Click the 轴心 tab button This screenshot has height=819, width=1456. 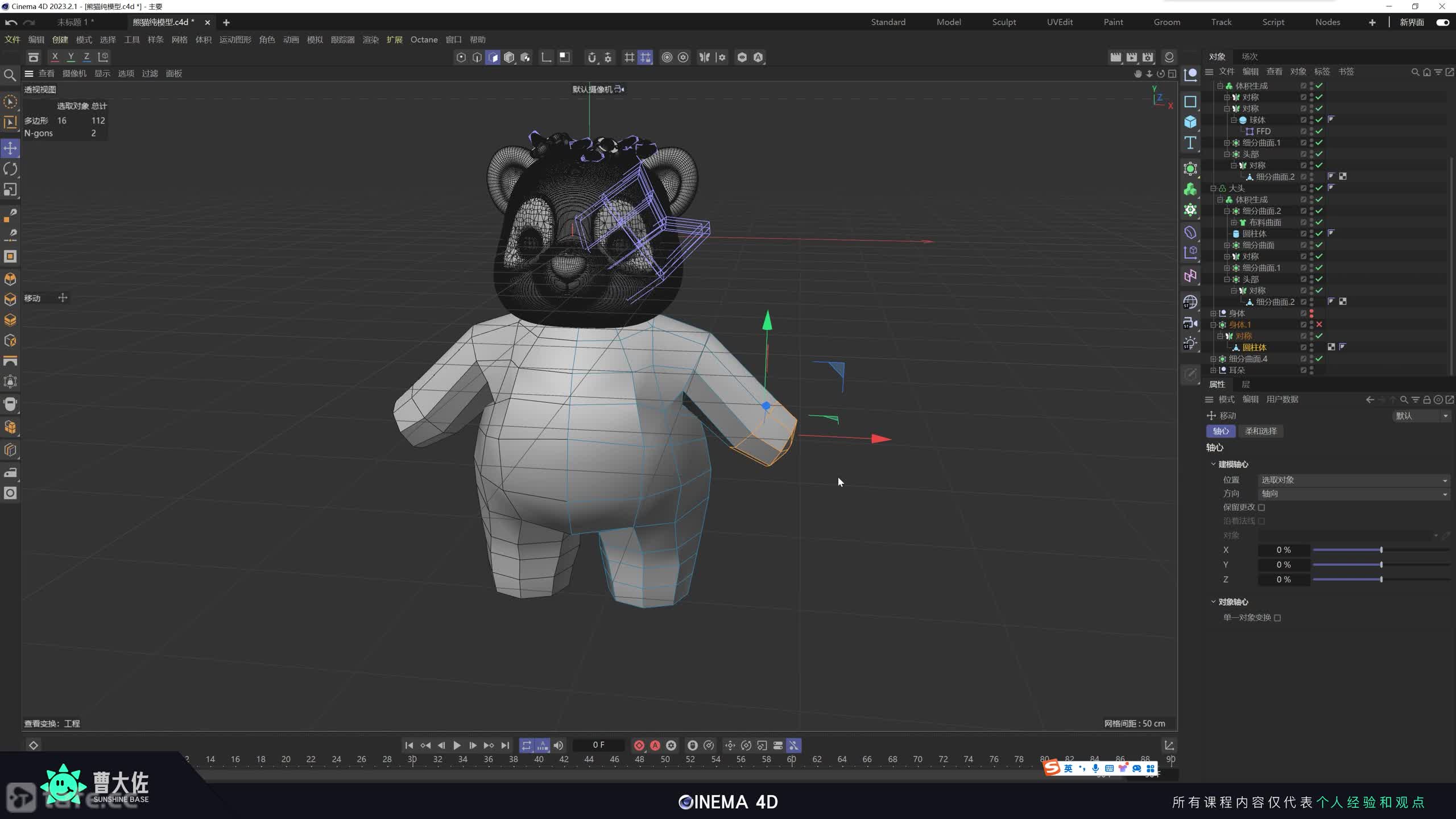pos(1221,431)
